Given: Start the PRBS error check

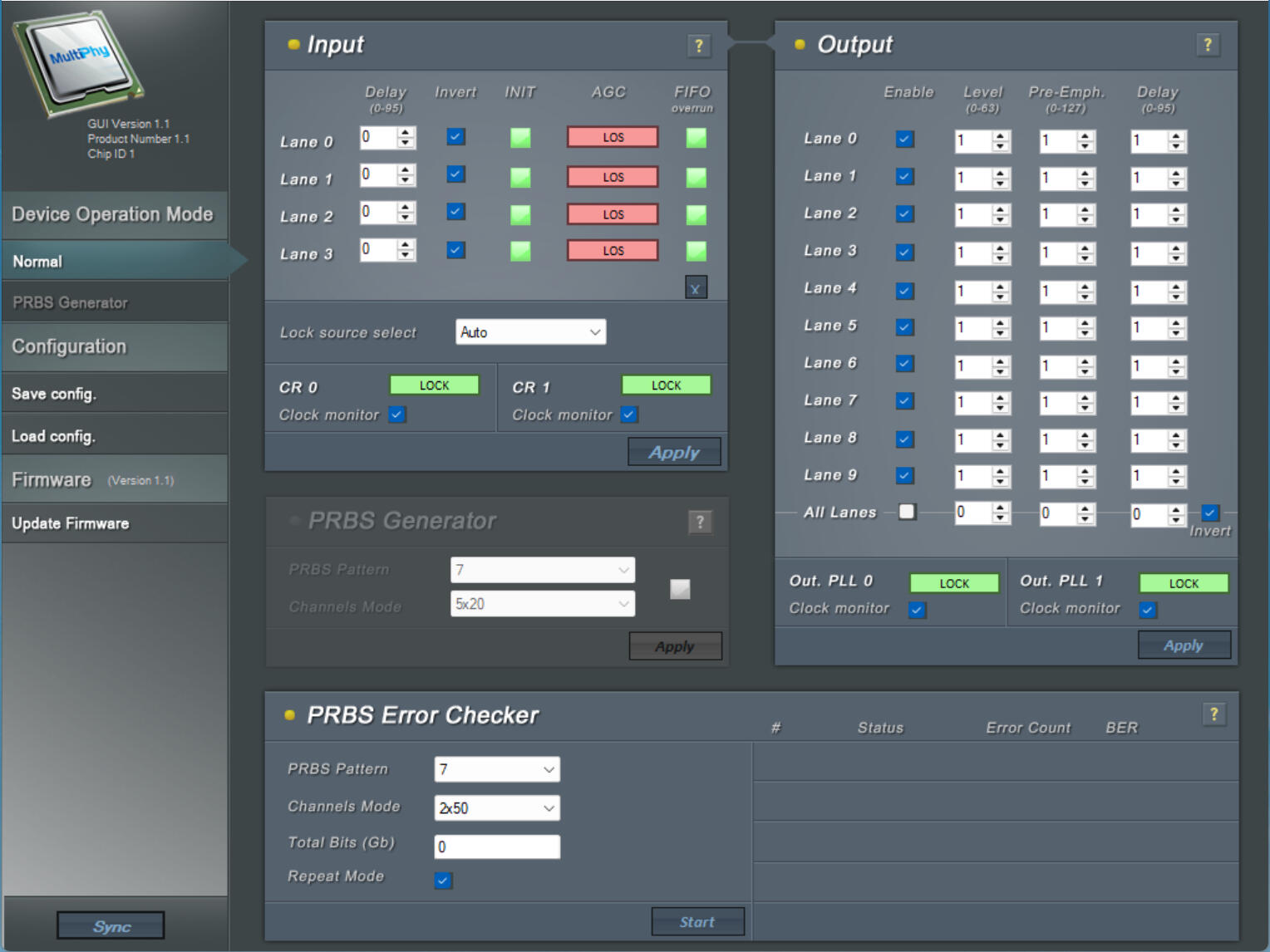Looking at the screenshot, I should click(697, 921).
